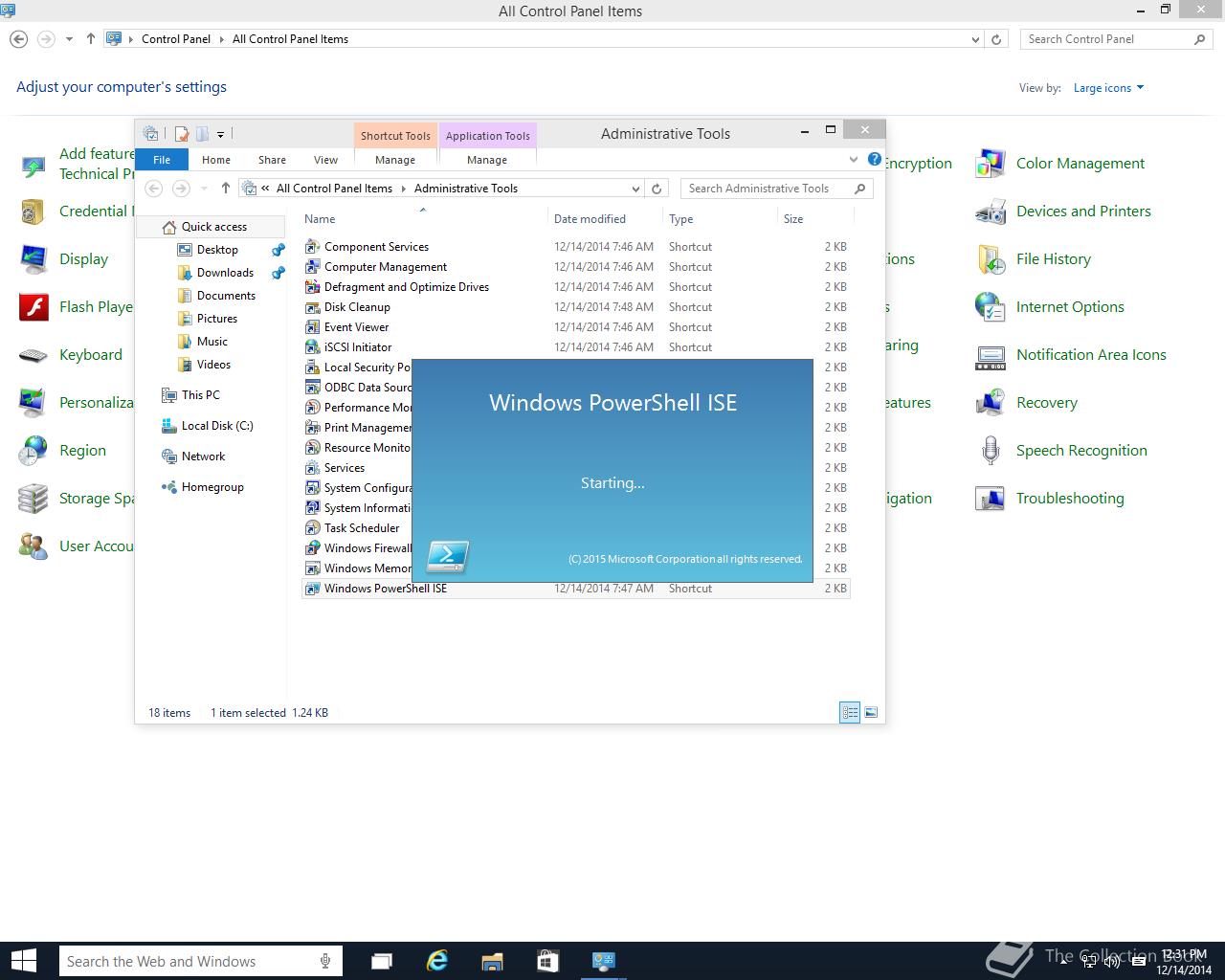
Task: Switch to details view in Administrative Tools
Action: 850,712
